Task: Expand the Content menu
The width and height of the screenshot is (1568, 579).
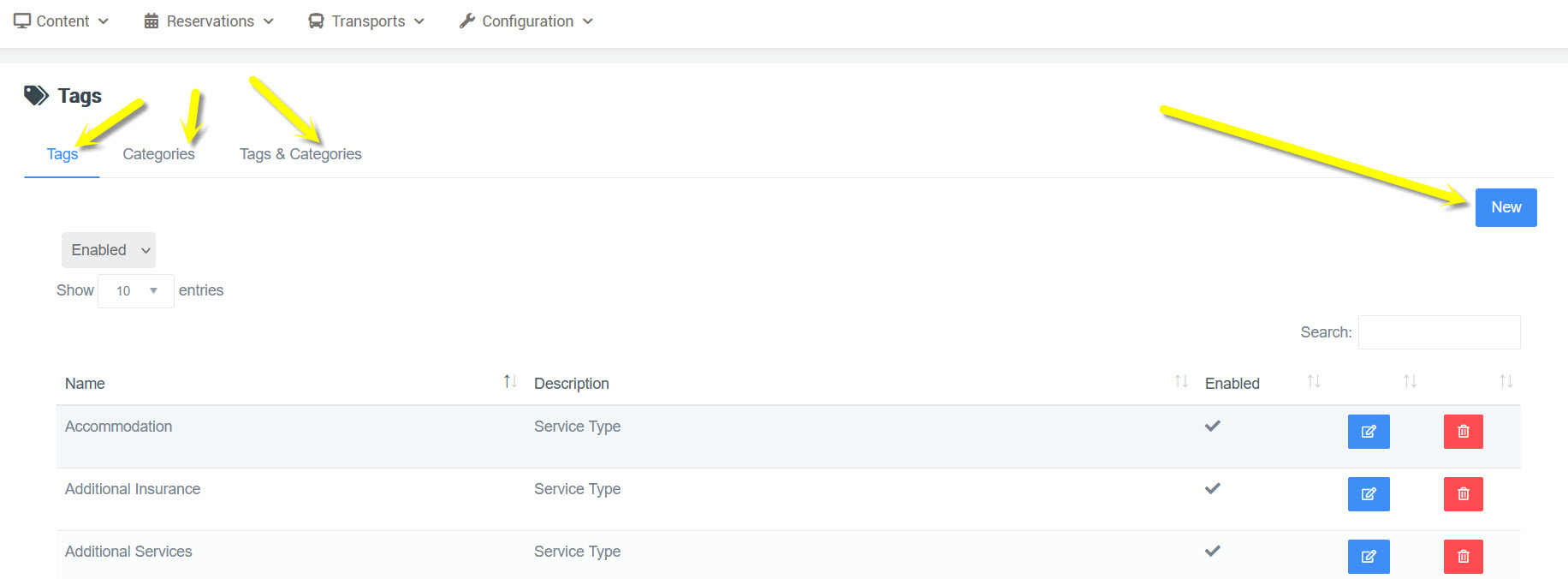Action: [x=62, y=21]
